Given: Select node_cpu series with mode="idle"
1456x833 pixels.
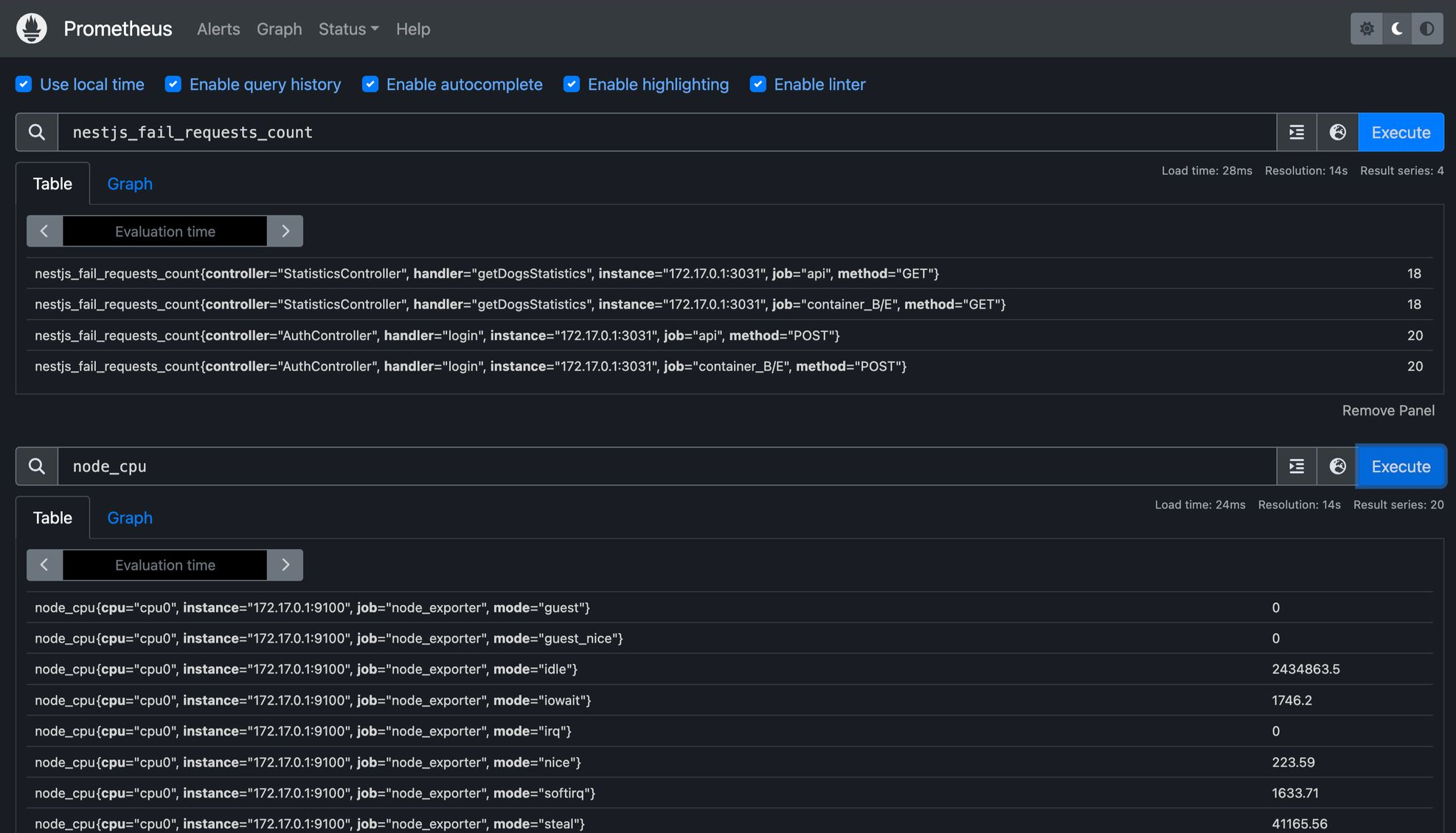Looking at the screenshot, I should pos(730,669).
